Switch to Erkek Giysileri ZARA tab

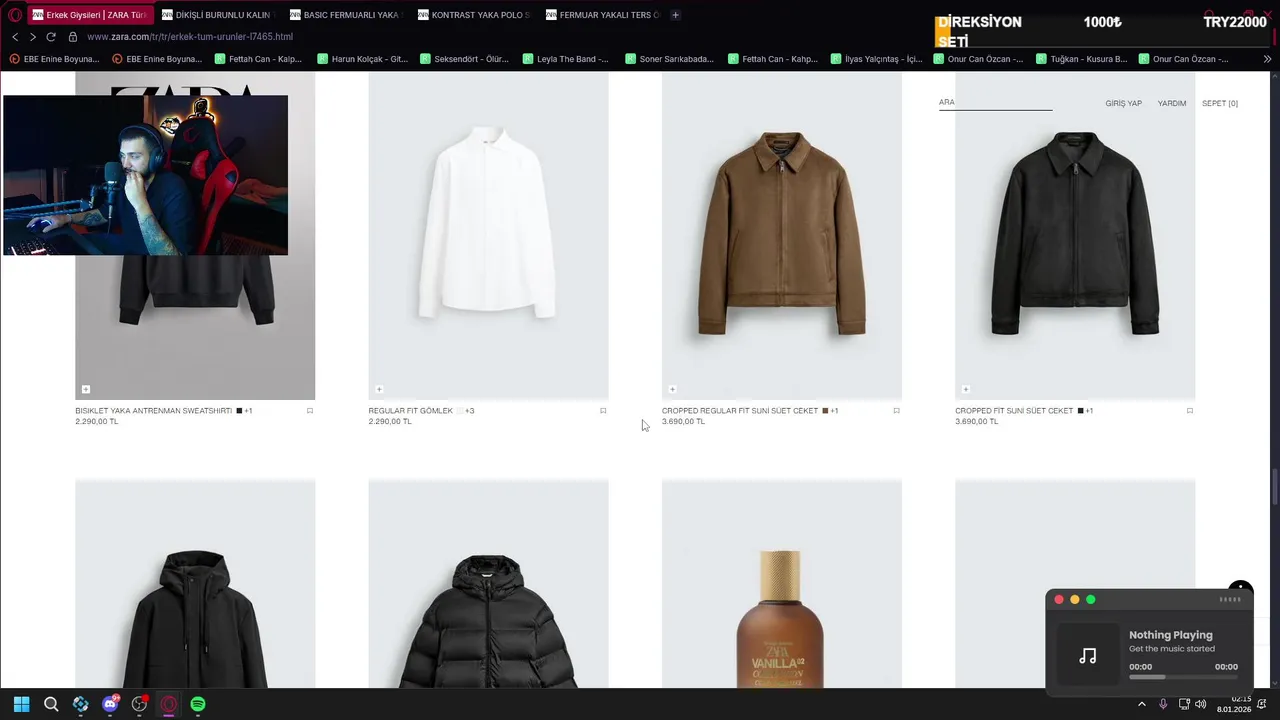point(90,15)
